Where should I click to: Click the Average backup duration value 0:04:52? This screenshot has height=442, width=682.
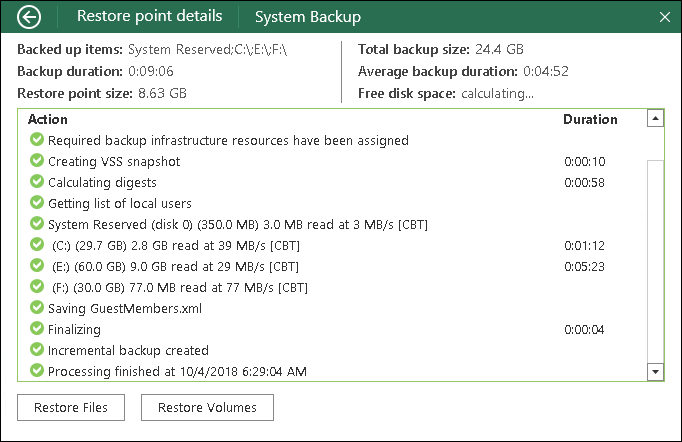tap(546, 71)
